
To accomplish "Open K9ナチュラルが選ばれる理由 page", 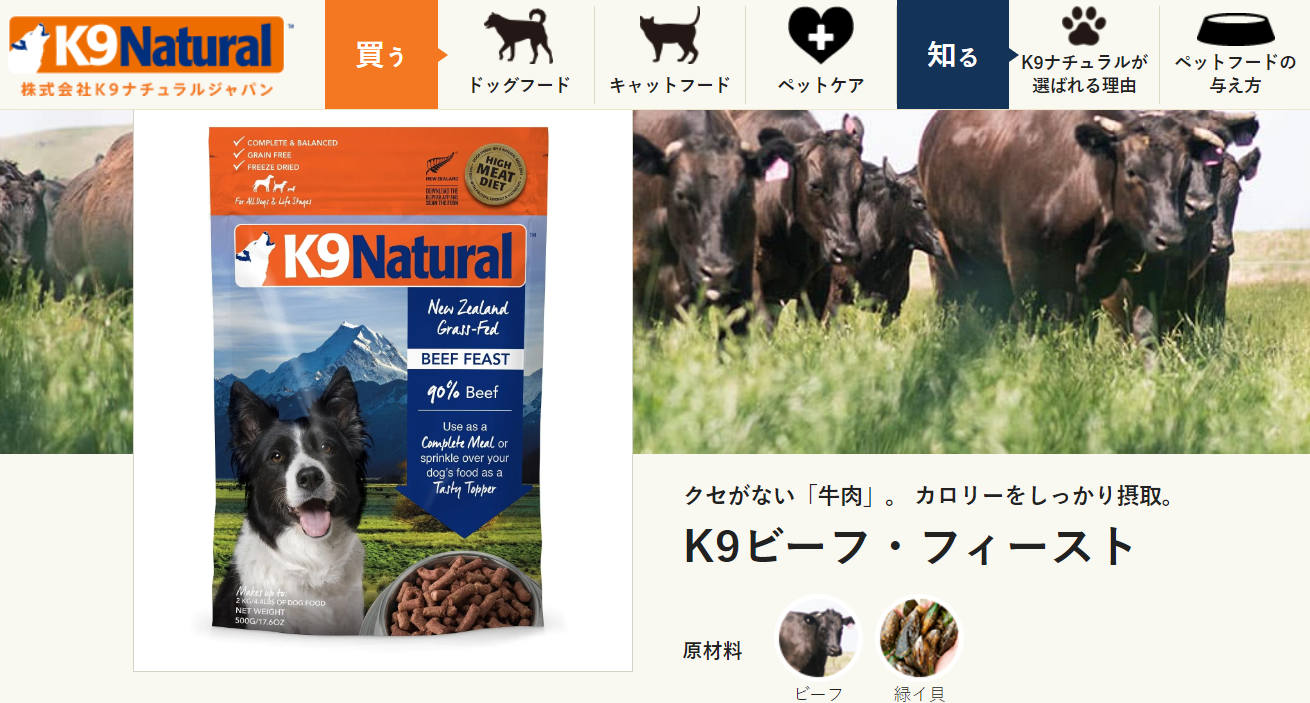I will pos(1084,73).
